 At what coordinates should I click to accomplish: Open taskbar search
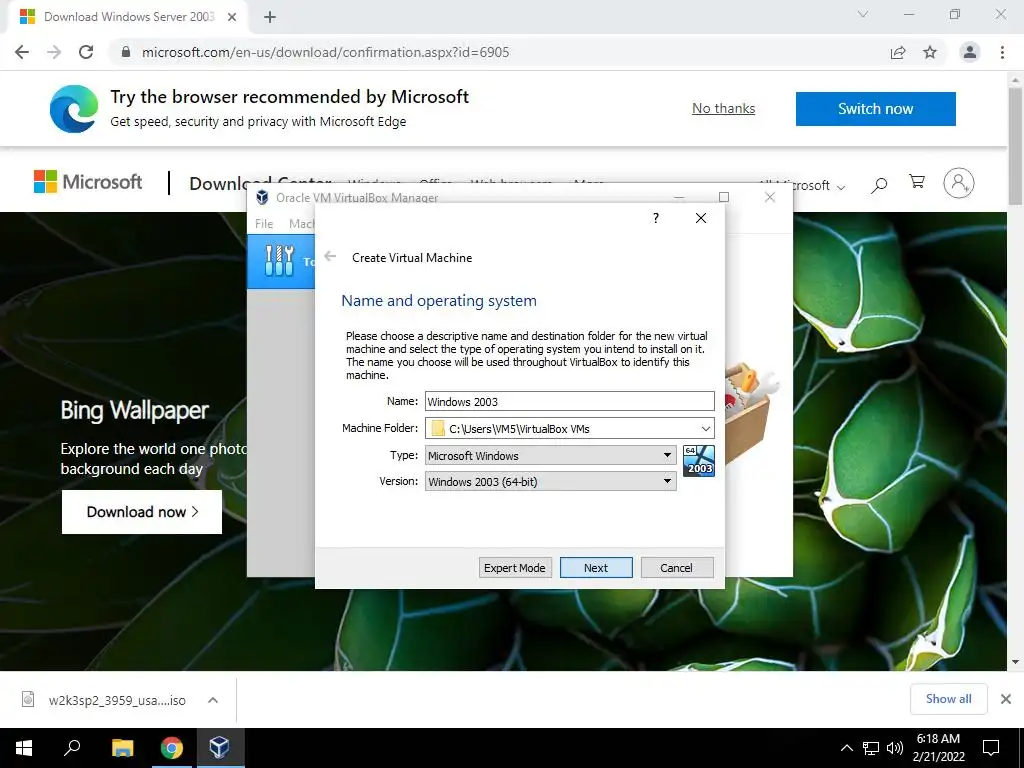coord(72,748)
